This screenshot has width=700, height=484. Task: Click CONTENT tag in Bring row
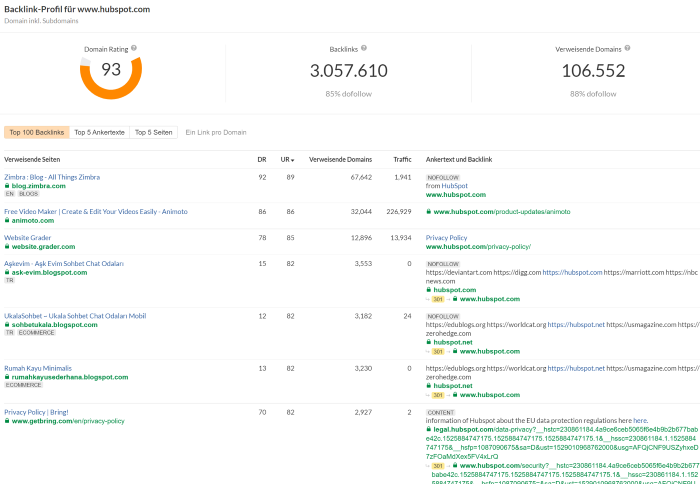441,413
